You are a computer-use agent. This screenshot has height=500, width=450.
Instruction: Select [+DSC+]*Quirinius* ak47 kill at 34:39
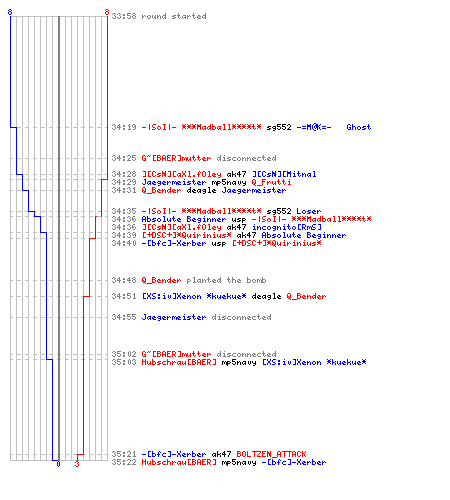[229, 235]
